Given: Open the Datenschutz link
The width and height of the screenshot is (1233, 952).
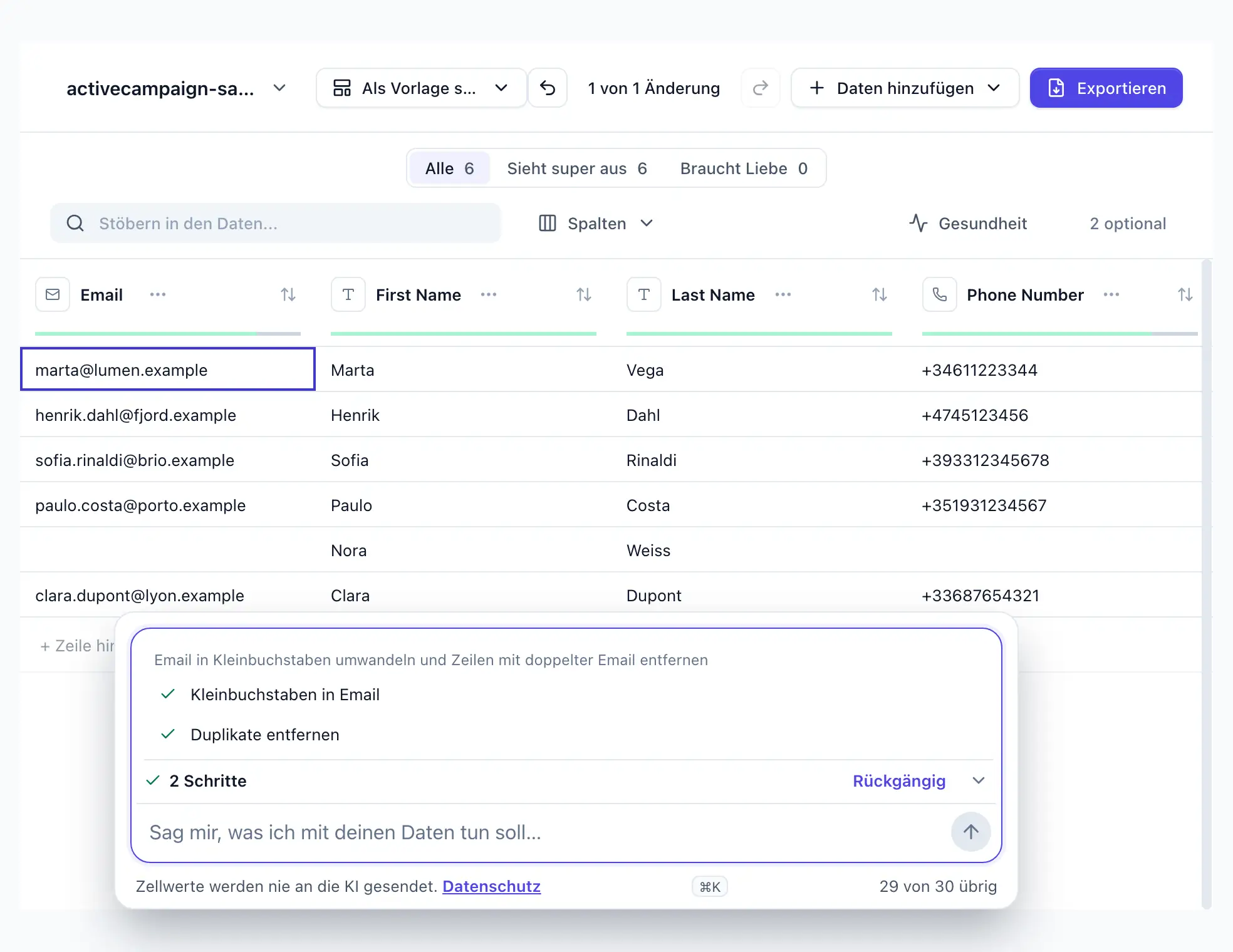Looking at the screenshot, I should point(491,886).
